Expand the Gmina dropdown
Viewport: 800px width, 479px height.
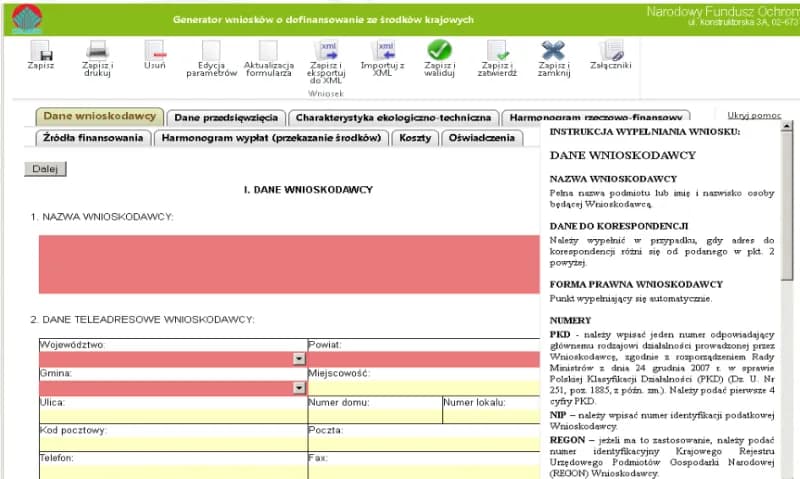pyautogui.click(x=299, y=388)
